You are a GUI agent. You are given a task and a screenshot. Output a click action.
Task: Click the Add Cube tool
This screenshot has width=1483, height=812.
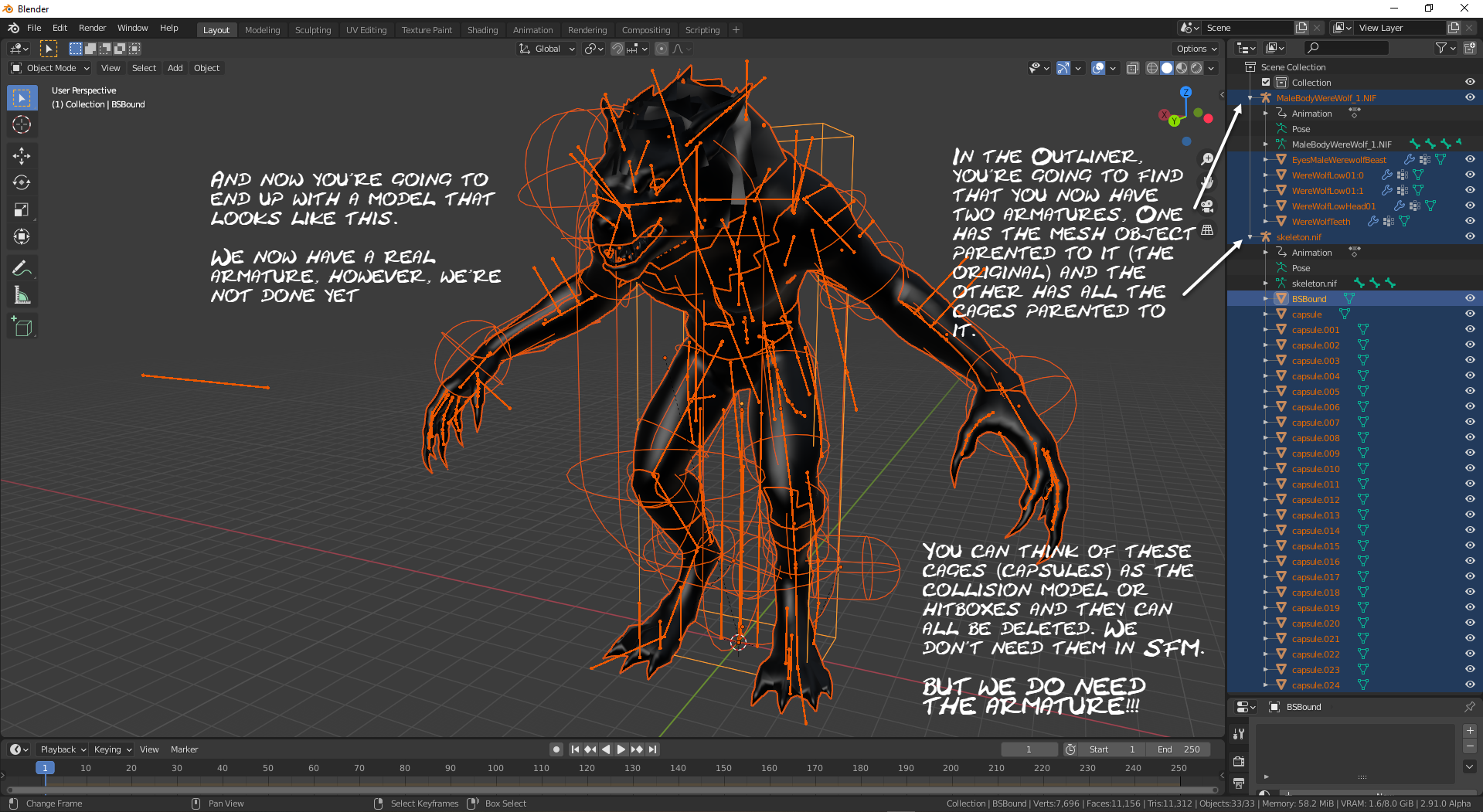[x=22, y=328]
